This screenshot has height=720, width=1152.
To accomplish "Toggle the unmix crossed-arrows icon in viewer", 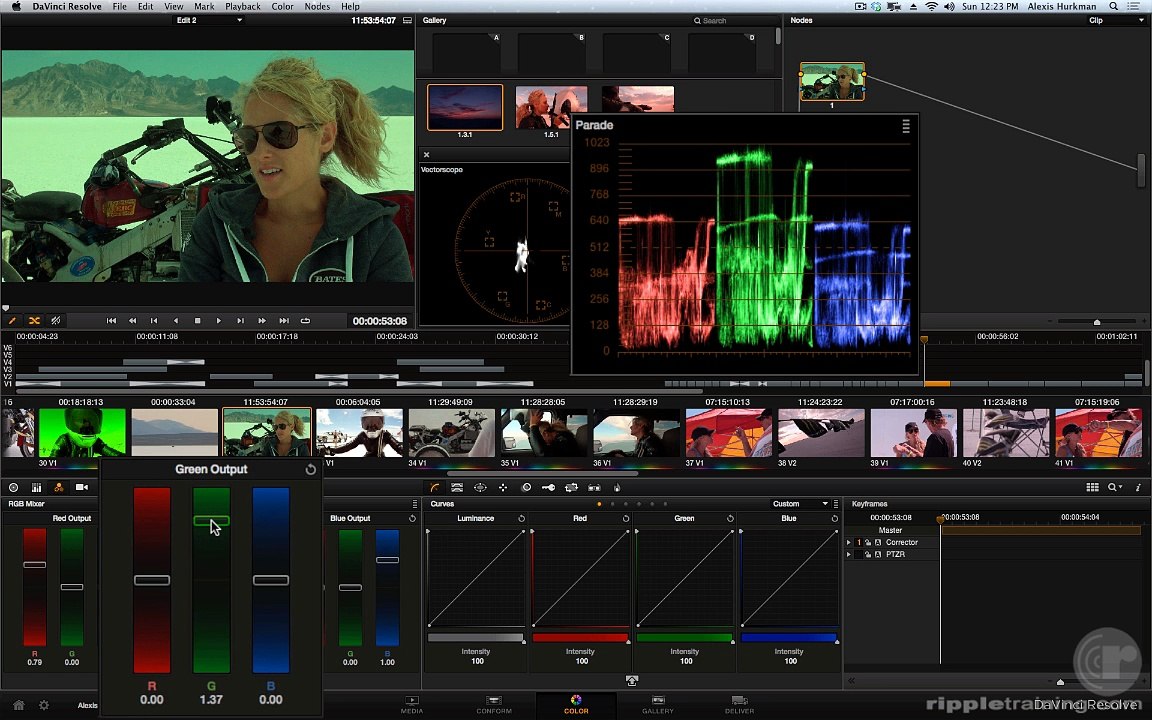I will tap(34, 320).
